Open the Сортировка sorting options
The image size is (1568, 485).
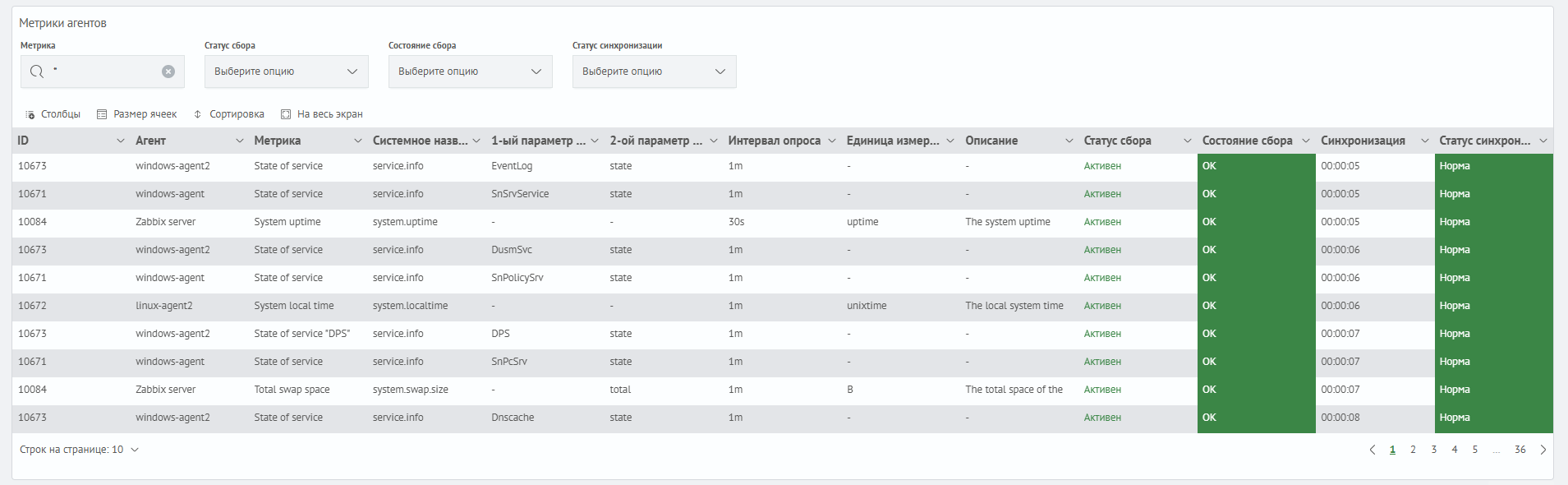coord(228,114)
